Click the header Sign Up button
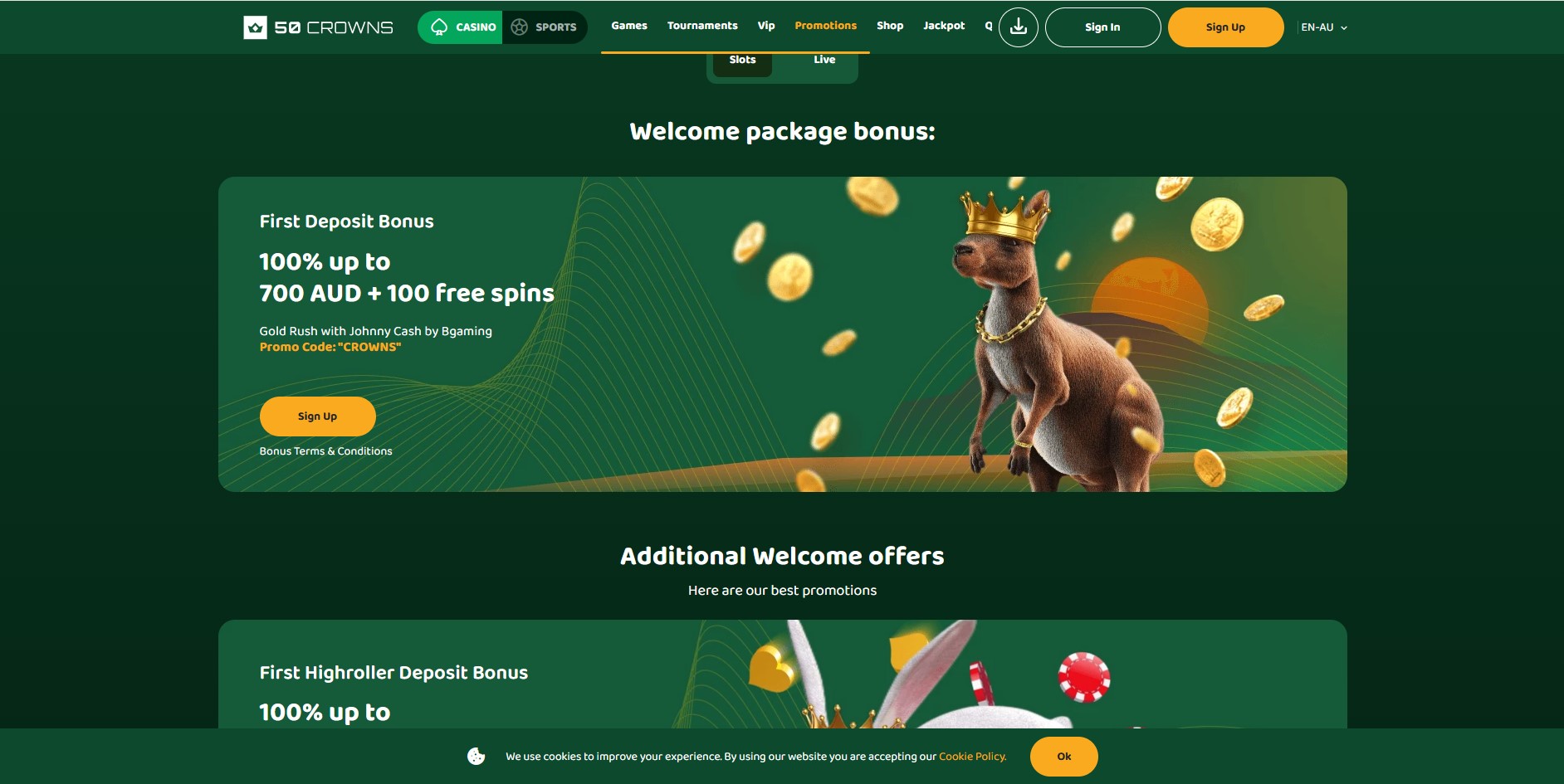Viewport: 1564px width, 784px height. click(x=1225, y=27)
